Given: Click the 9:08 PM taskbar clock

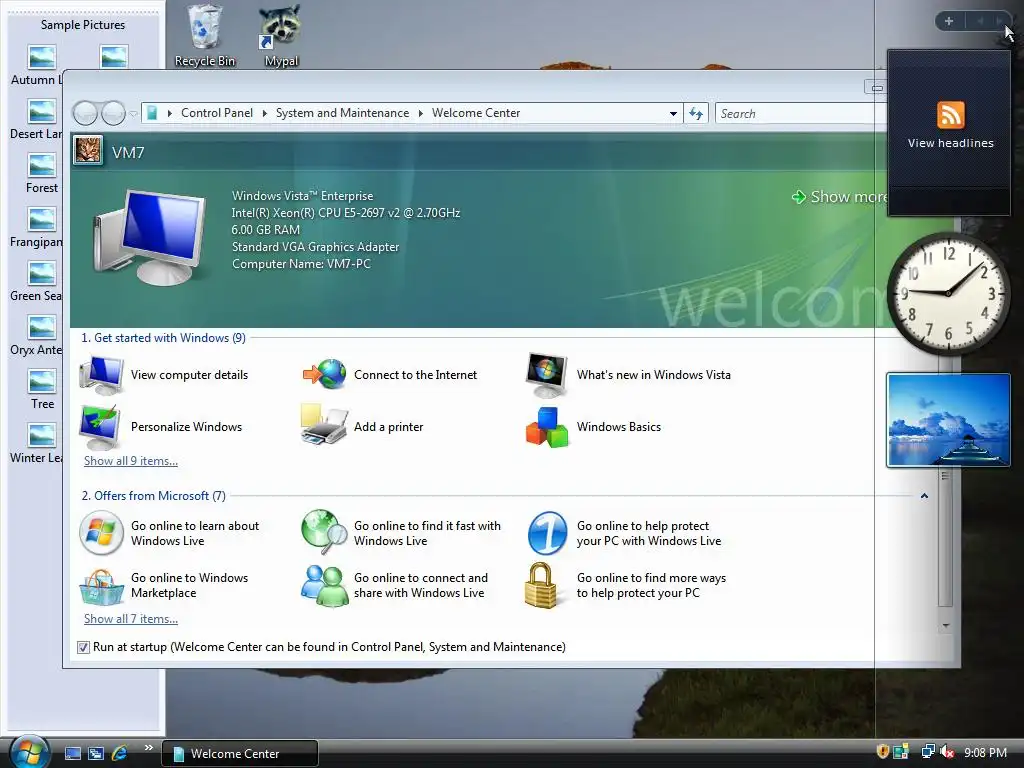Looking at the screenshot, I should point(985,753).
